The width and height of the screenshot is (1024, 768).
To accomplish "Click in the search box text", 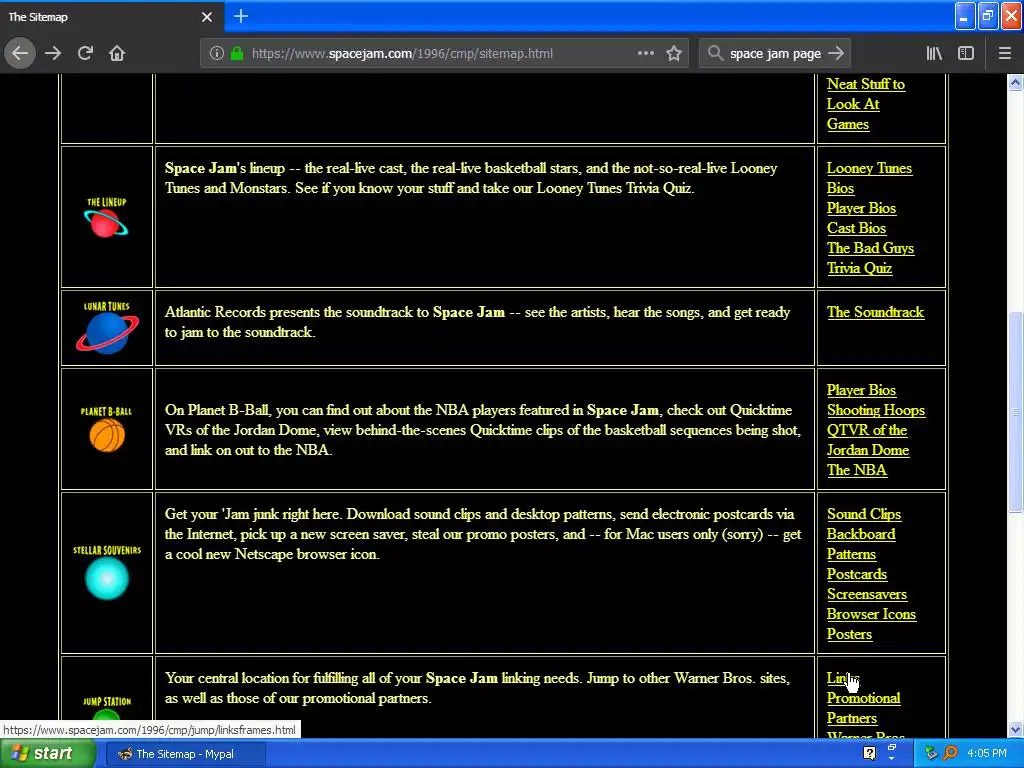I will 775,54.
